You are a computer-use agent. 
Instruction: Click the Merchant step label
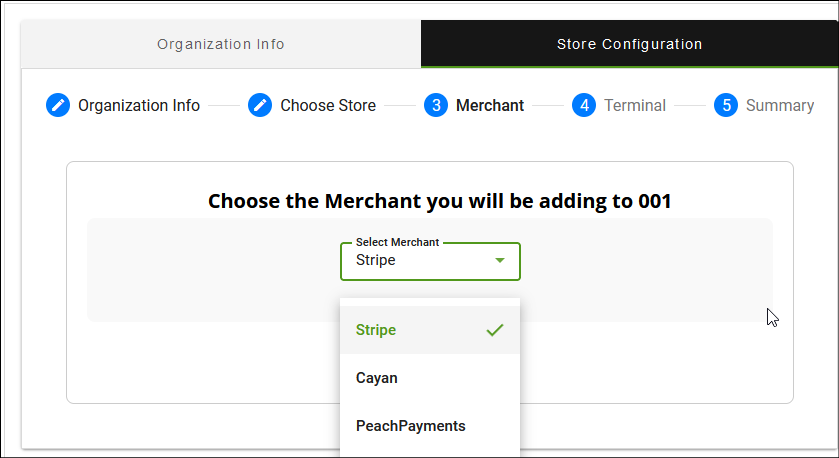pos(490,105)
